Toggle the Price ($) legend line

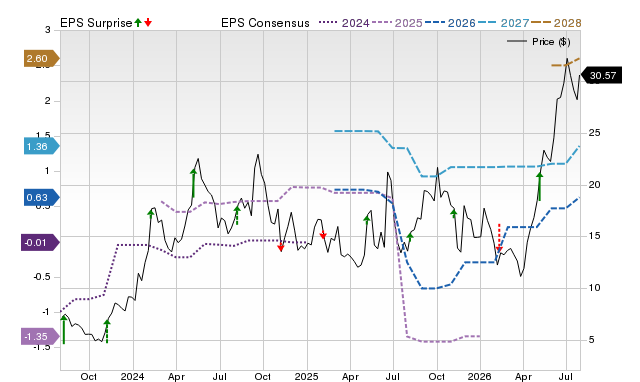click(x=539, y=42)
